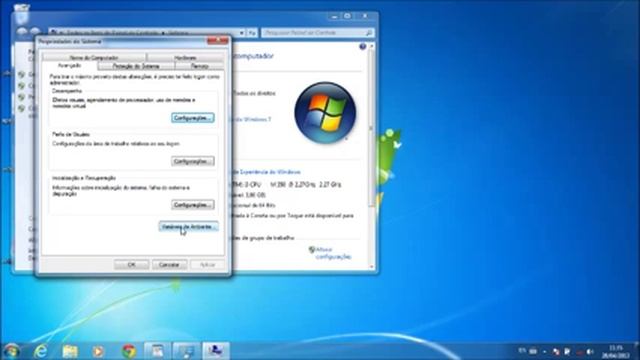Click the volume speaker icon in the tray

point(589,351)
